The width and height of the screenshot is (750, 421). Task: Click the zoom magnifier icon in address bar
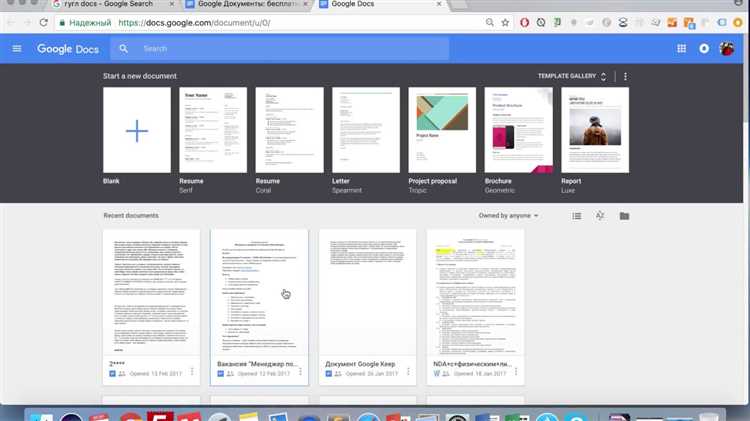489,22
